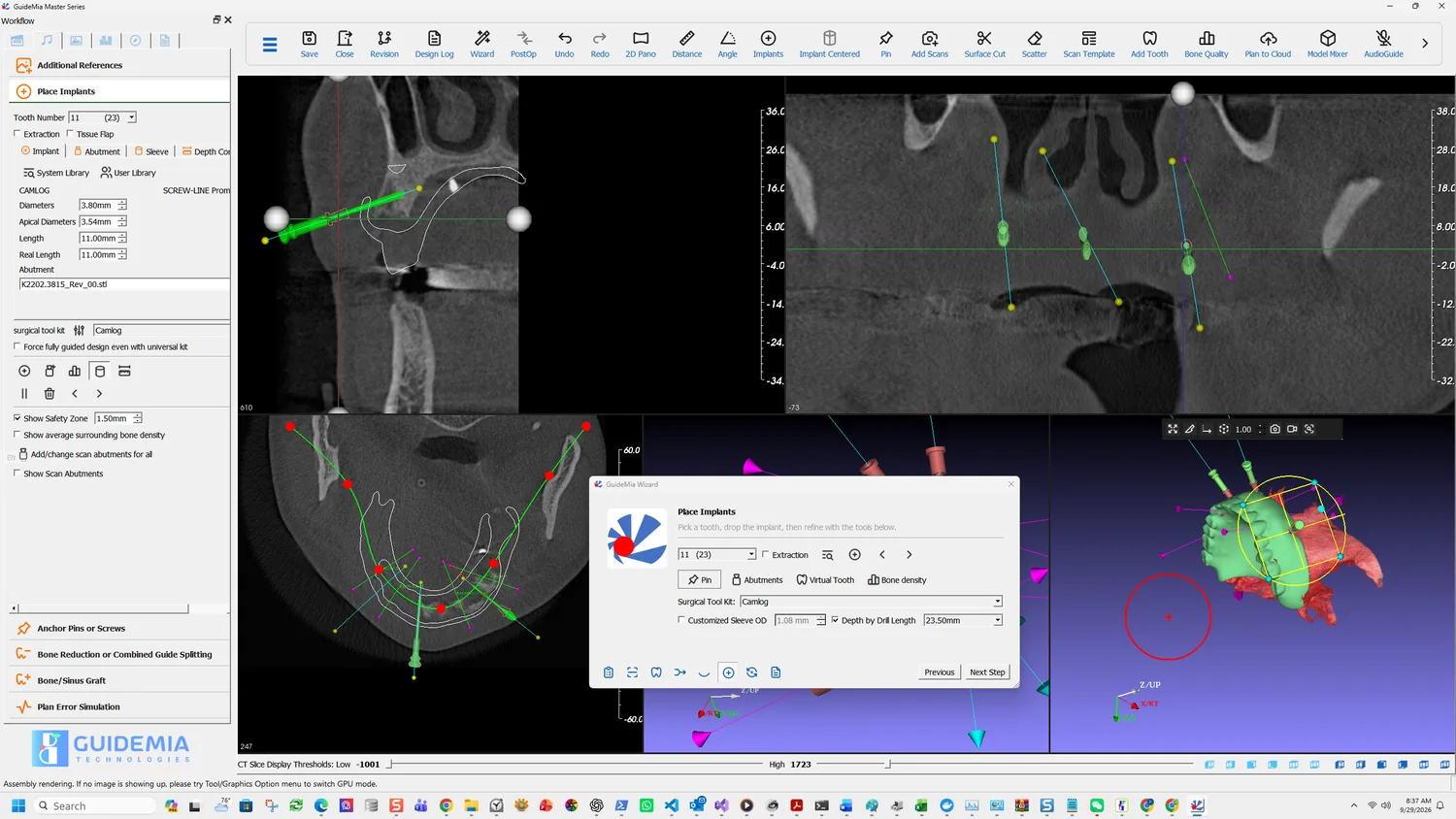The image size is (1456, 819).
Task: Click the Undo icon
Action: 564,44
